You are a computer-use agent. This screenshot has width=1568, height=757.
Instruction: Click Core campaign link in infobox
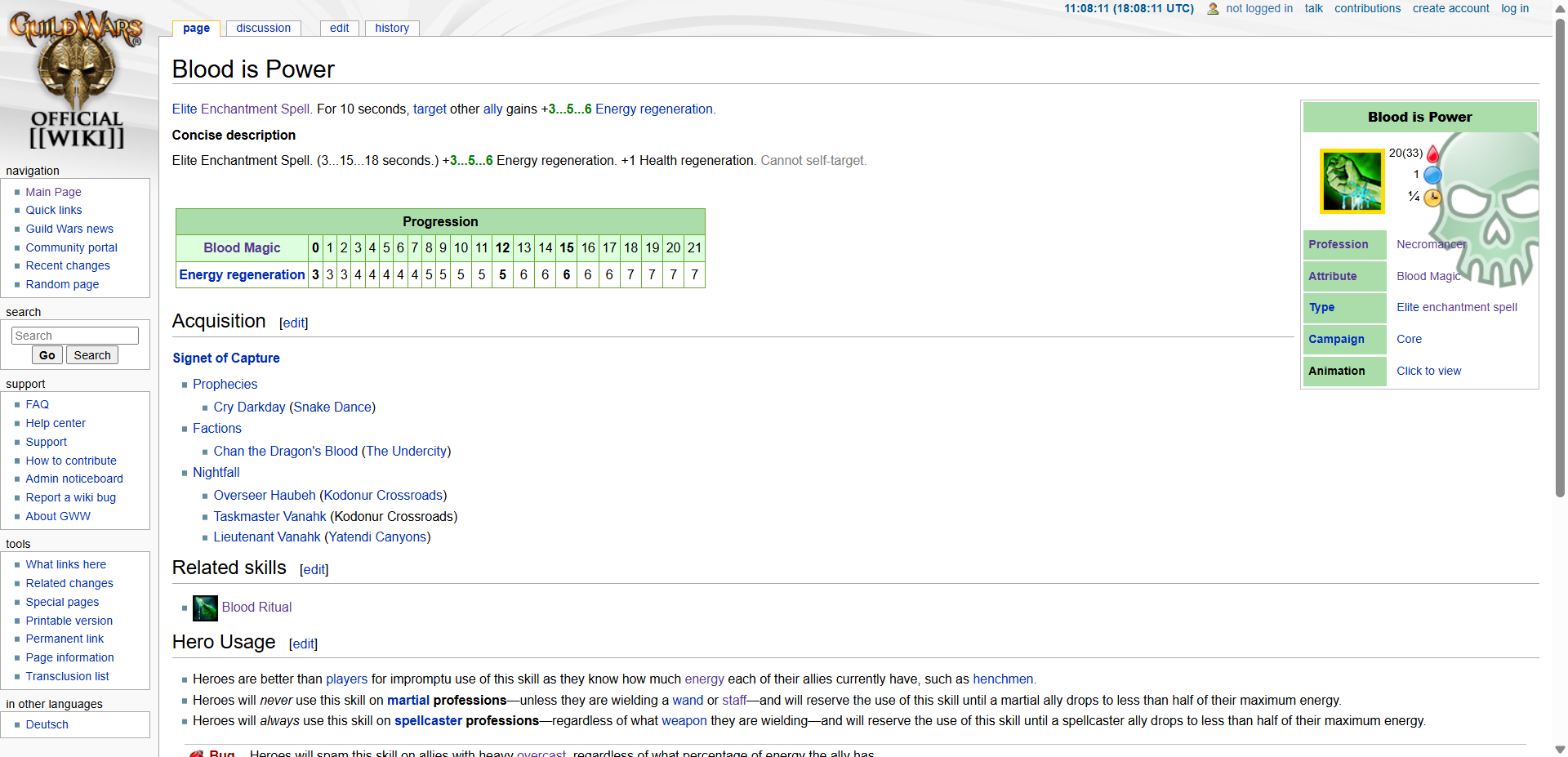pyautogui.click(x=1409, y=339)
